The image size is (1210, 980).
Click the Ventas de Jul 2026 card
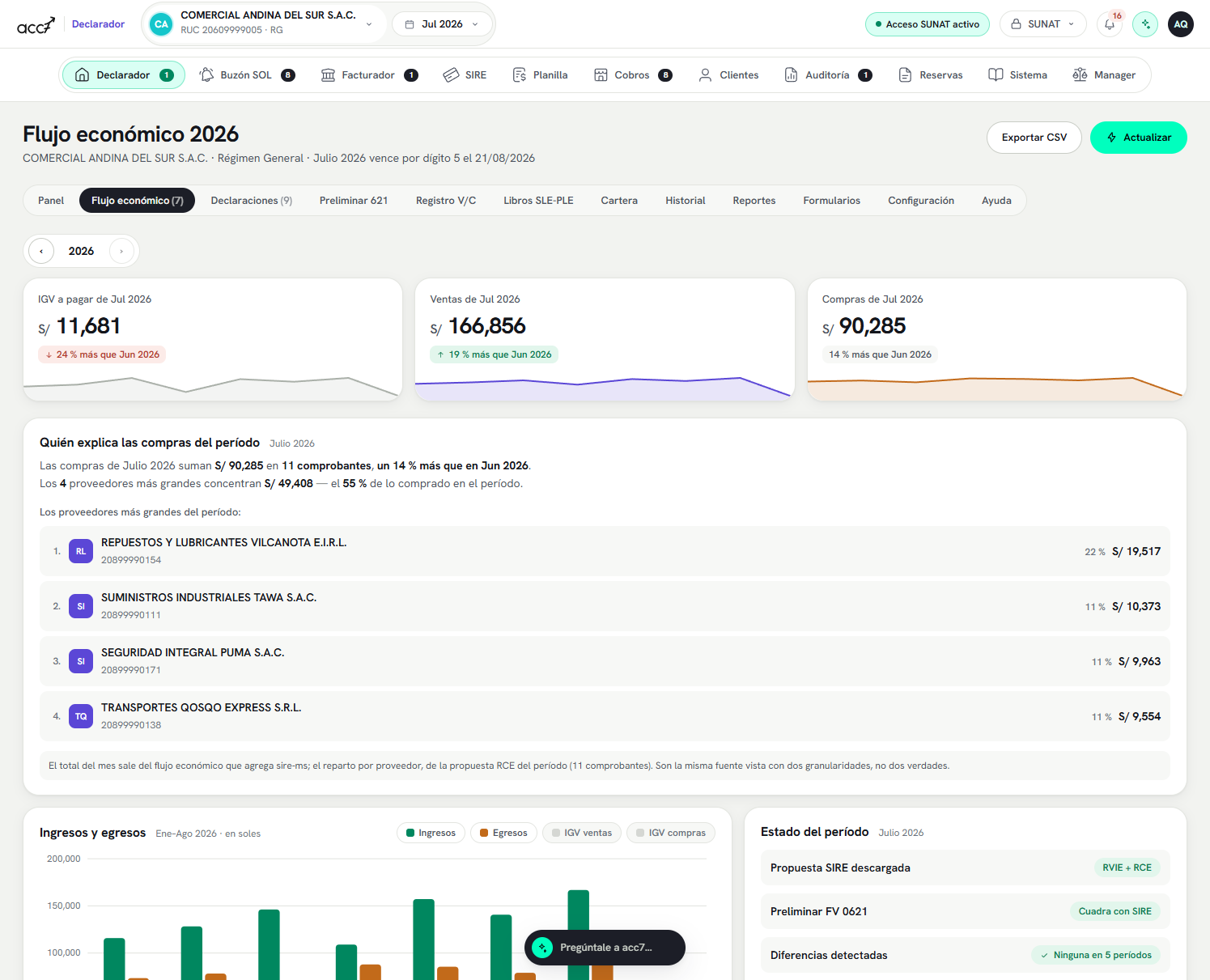tap(605, 340)
